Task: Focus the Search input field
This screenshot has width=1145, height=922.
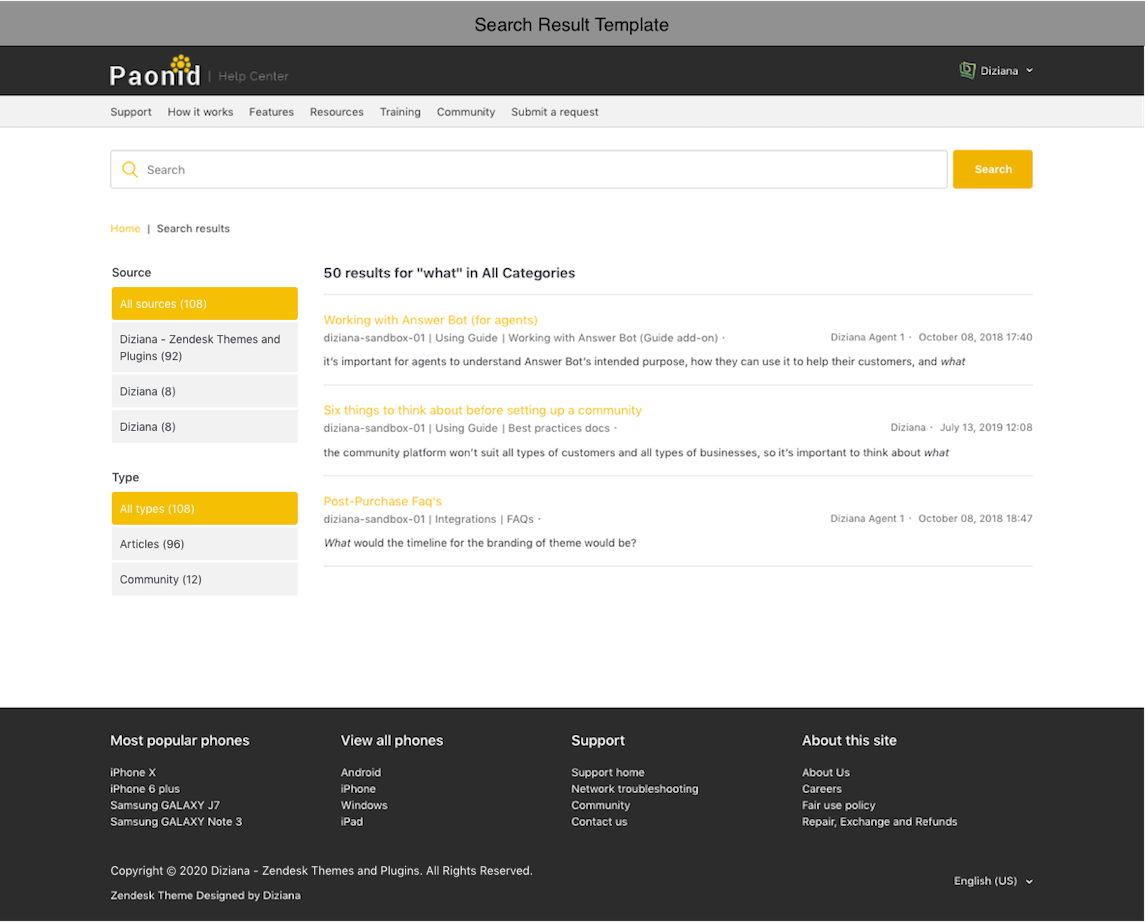Action: tap(529, 169)
